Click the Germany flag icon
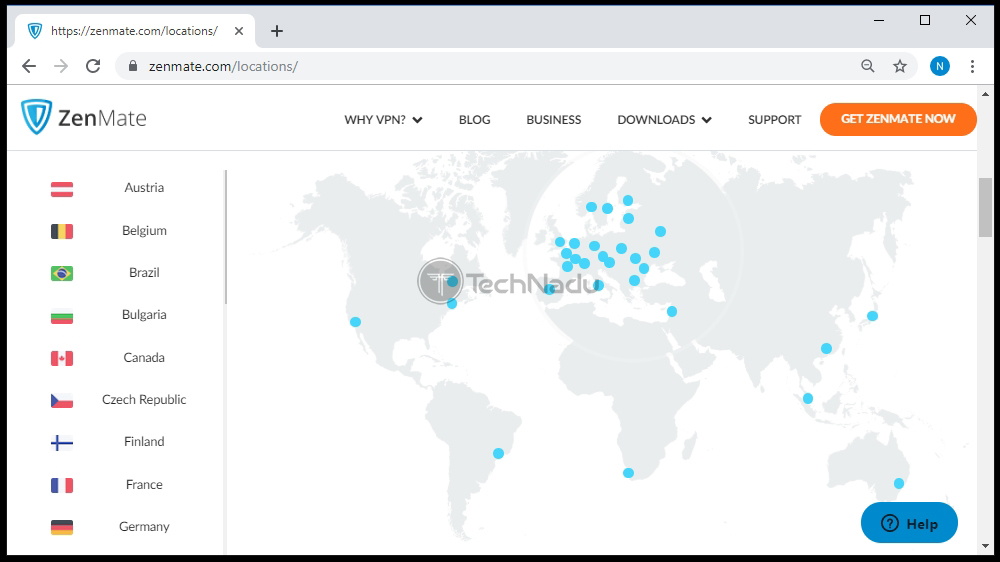This screenshot has height=562, width=1000. [62, 527]
